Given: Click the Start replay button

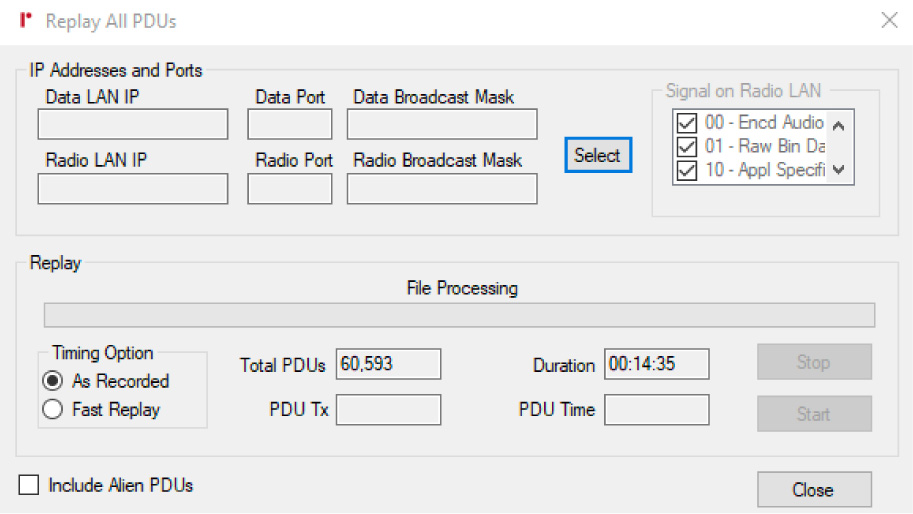Looking at the screenshot, I should (x=814, y=414).
